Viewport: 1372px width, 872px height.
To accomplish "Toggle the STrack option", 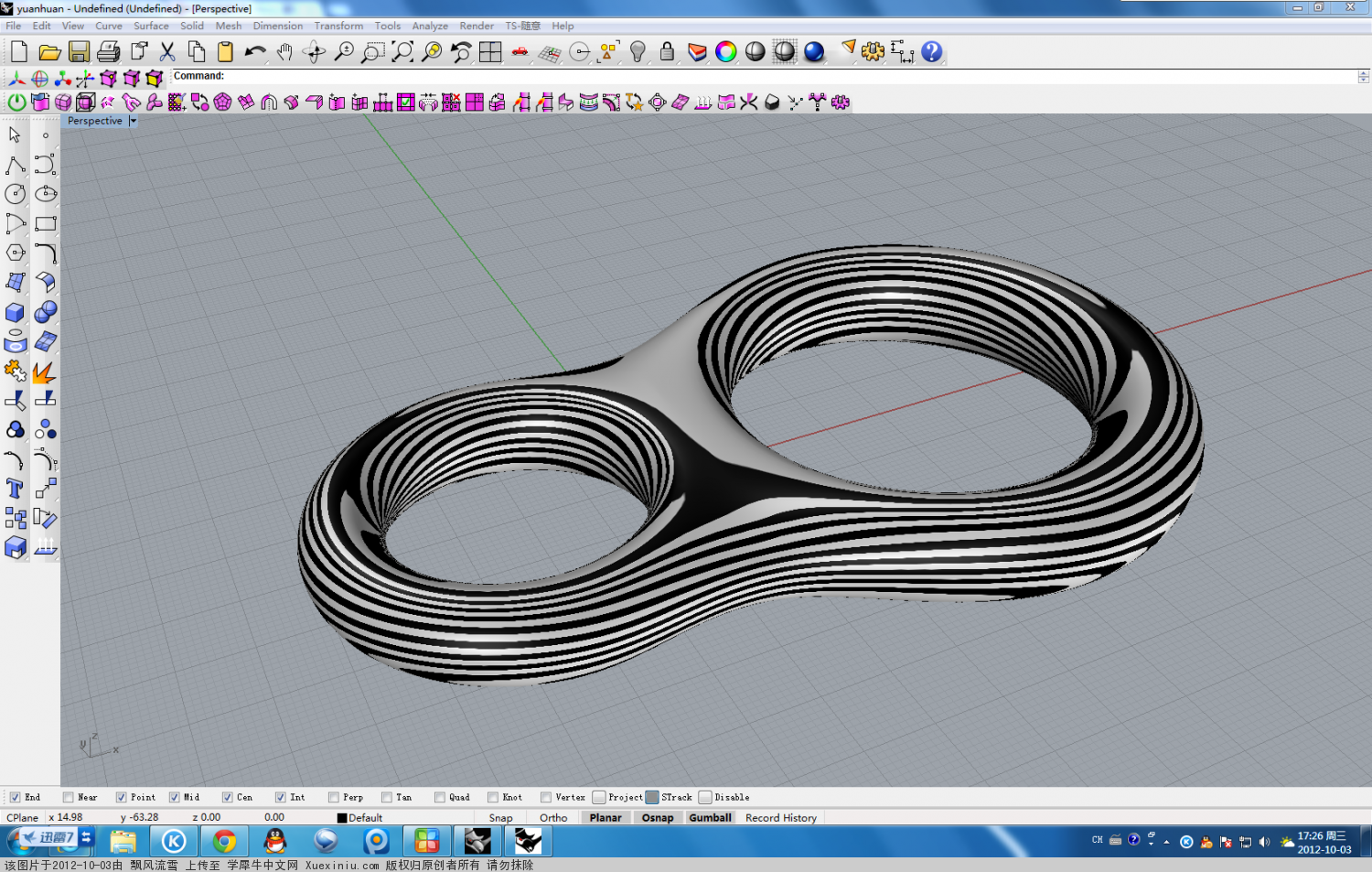I will (x=652, y=798).
